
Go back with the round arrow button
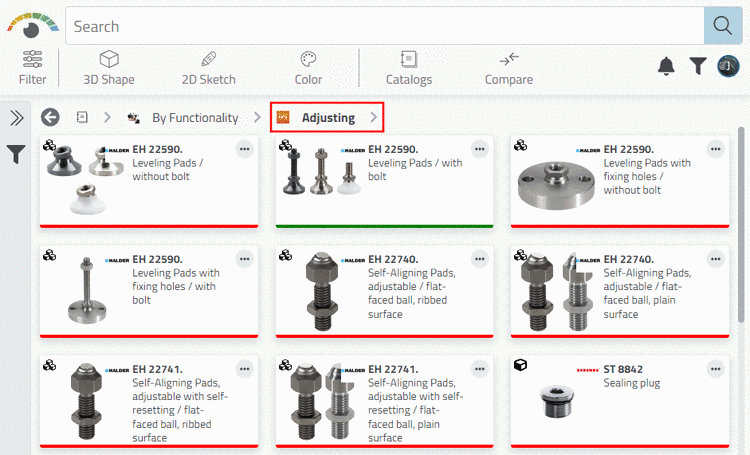pos(50,117)
